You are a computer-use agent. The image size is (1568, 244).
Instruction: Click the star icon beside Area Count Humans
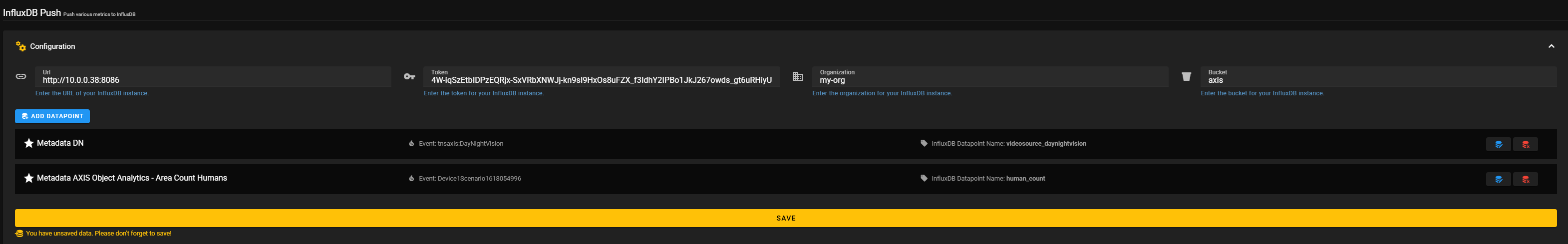(x=28, y=178)
